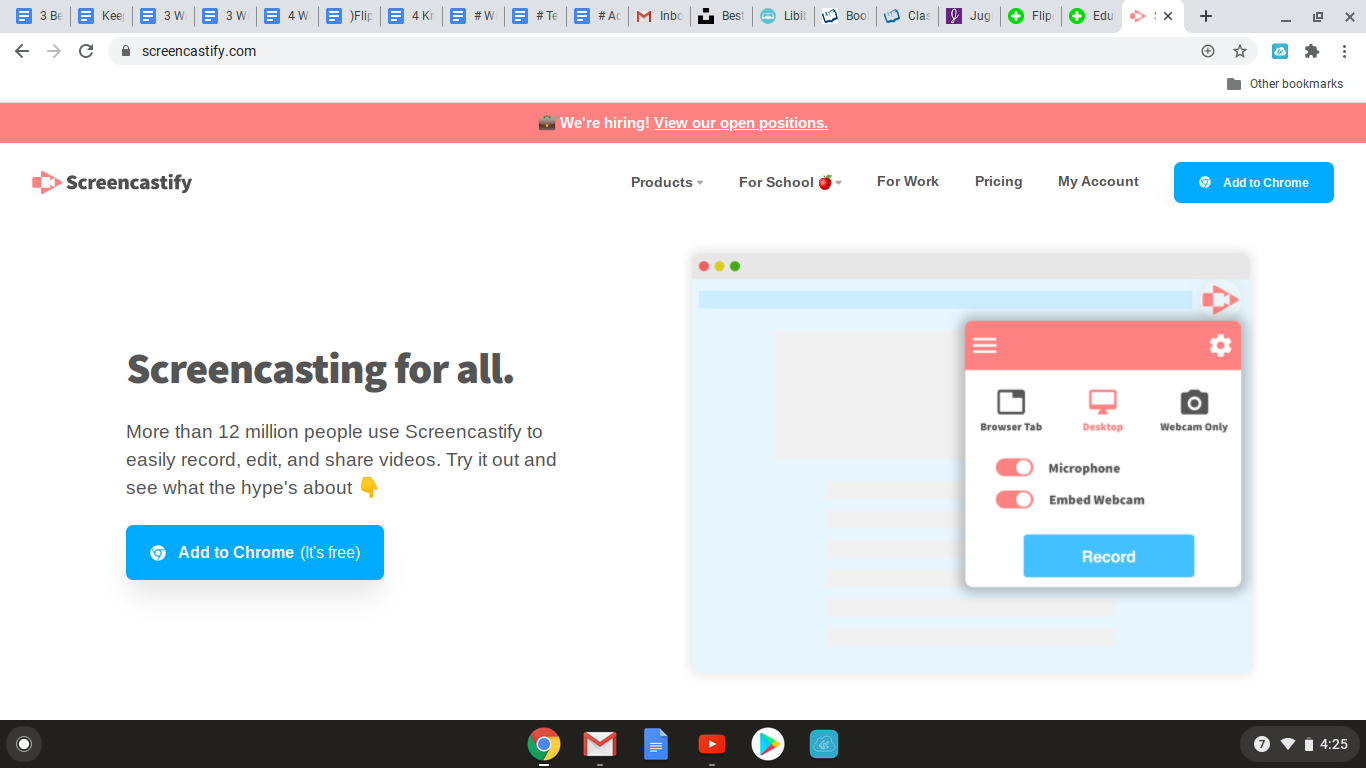Switch to the Gmail Inbox tab
This screenshot has width=1366, height=768.
coord(659,16)
